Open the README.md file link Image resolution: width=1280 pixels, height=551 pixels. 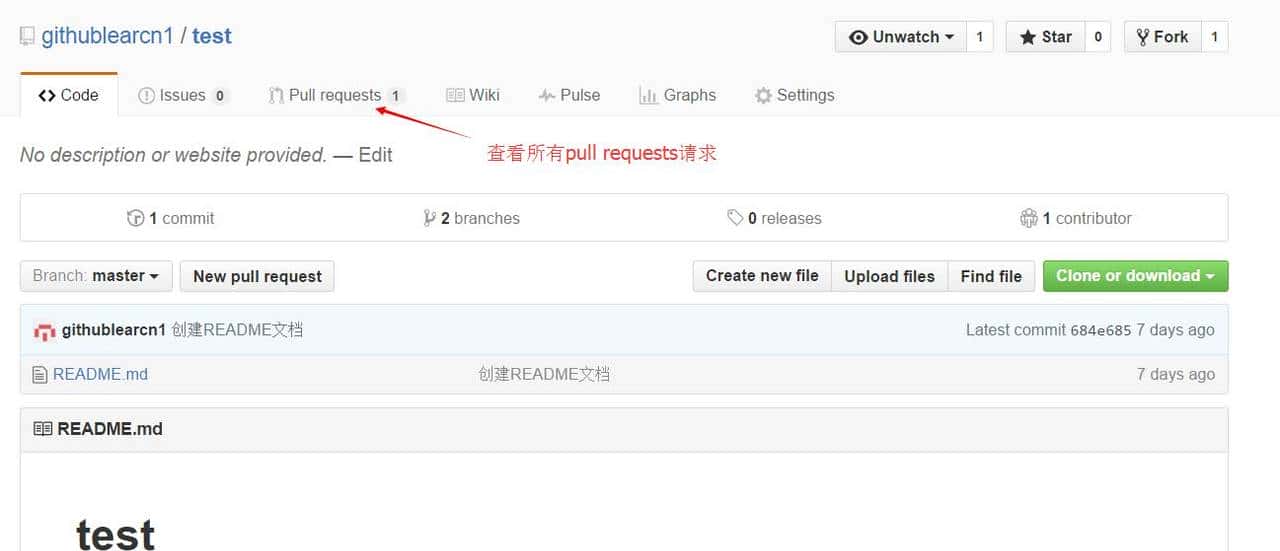tap(100, 374)
